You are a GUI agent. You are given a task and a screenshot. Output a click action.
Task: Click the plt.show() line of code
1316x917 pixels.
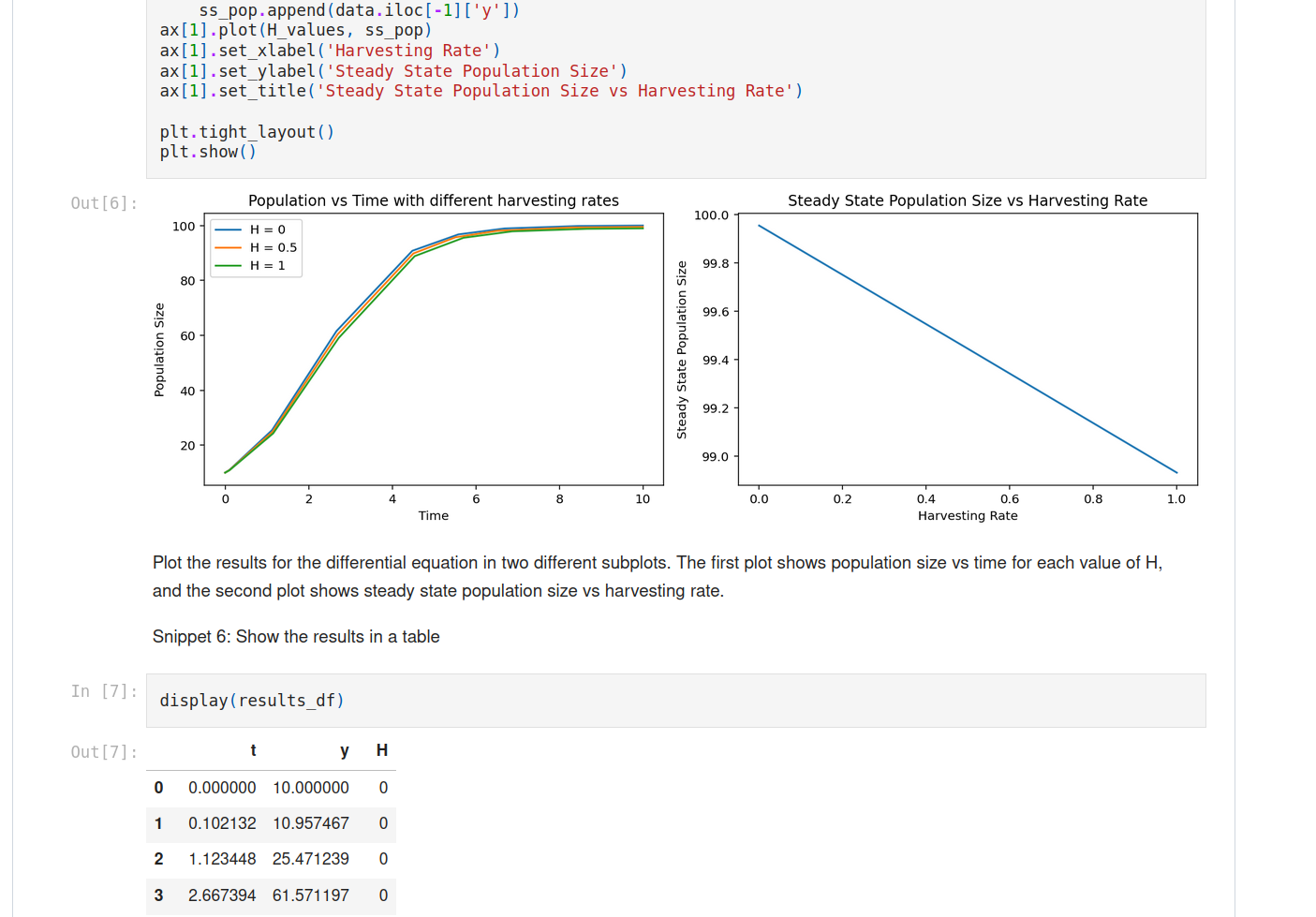click(206, 151)
